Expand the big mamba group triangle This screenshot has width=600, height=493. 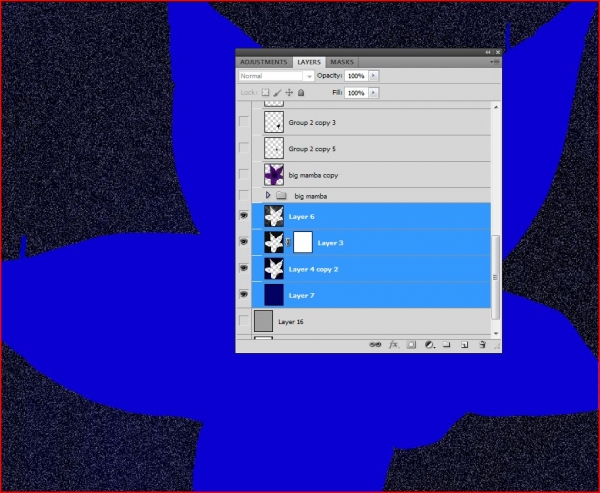[x=268, y=195]
